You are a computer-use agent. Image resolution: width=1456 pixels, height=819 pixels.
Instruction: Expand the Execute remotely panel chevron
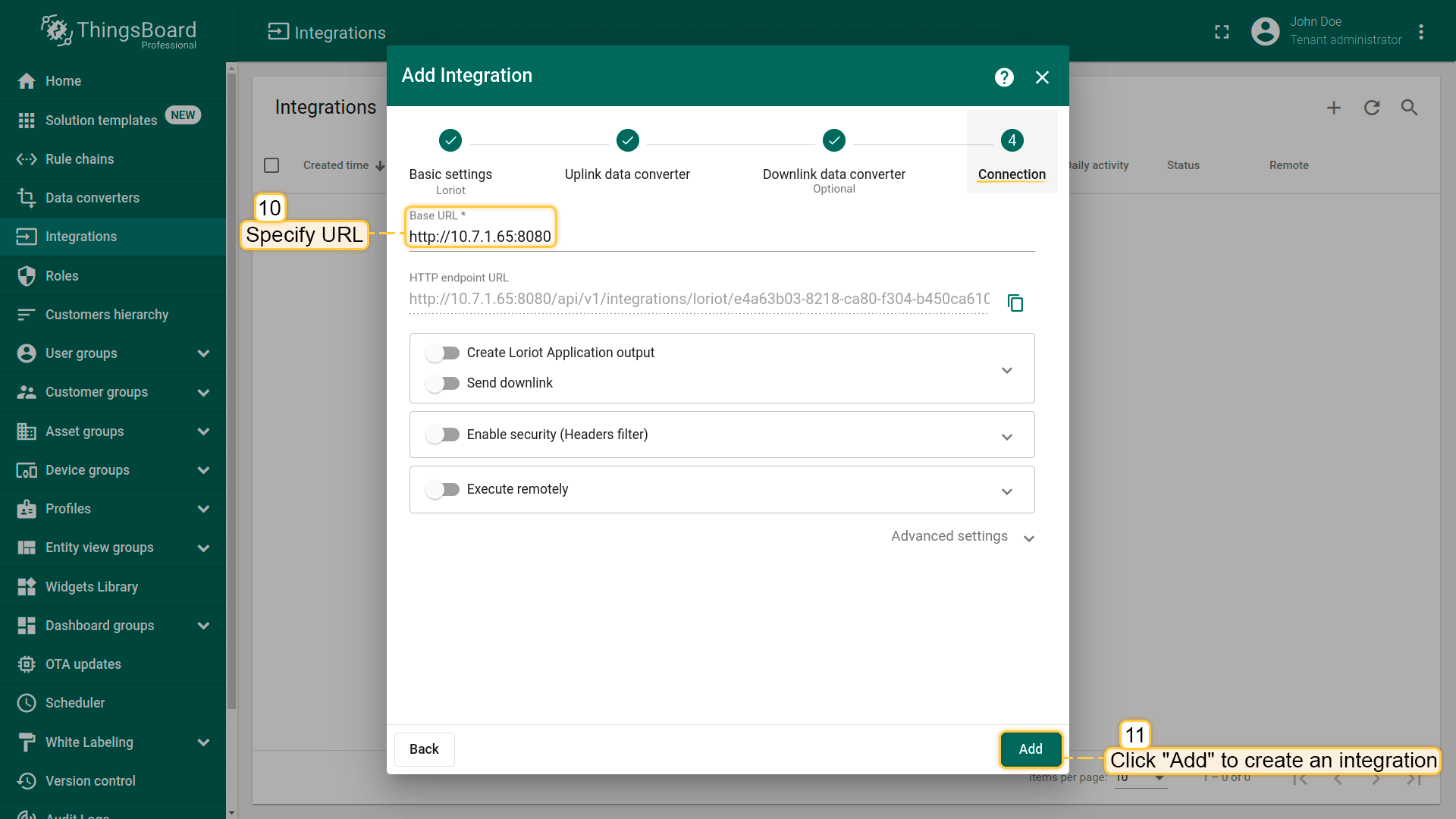(1007, 491)
